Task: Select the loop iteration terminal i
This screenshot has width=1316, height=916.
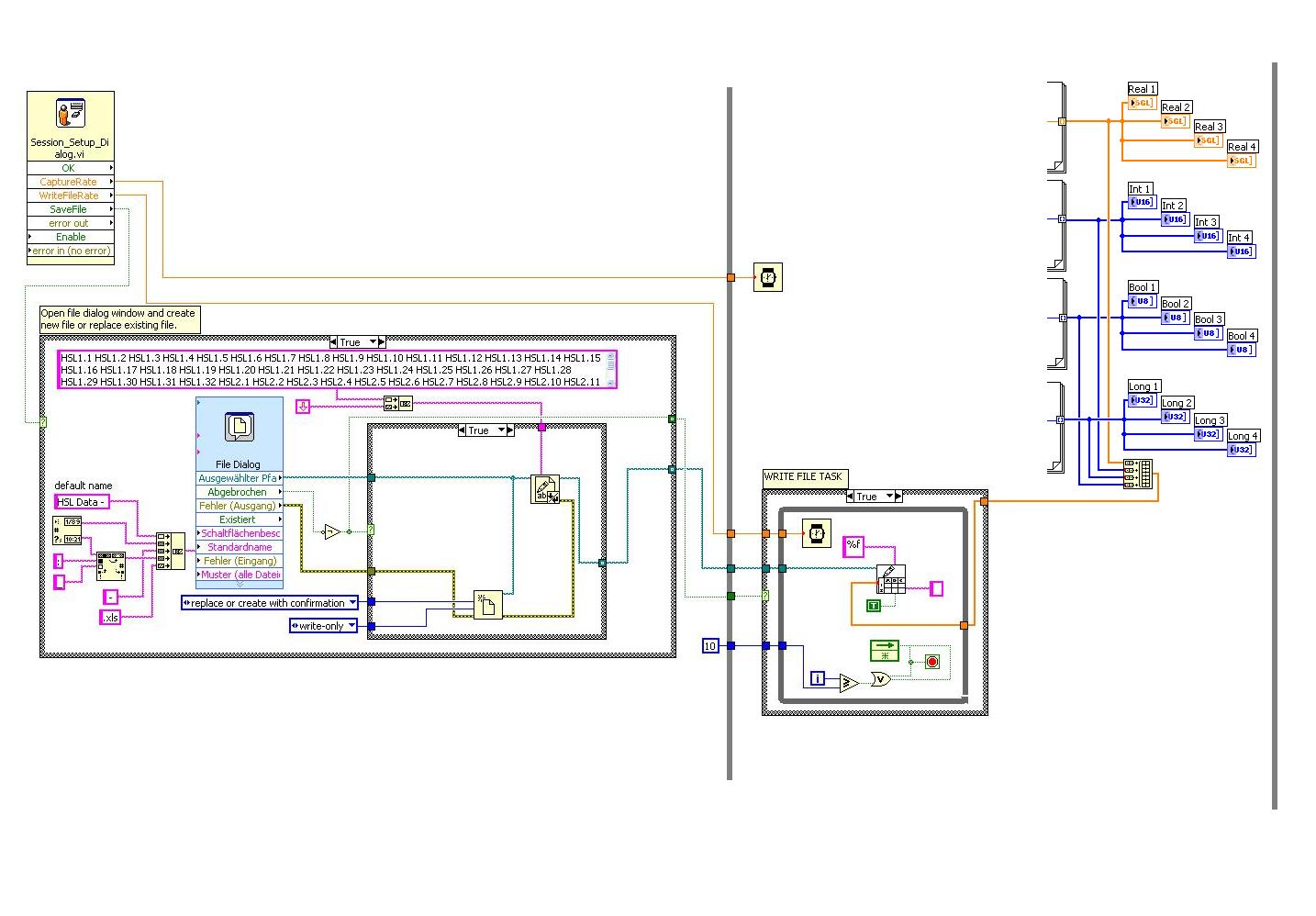Action: pyautogui.click(x=818, y=679)
